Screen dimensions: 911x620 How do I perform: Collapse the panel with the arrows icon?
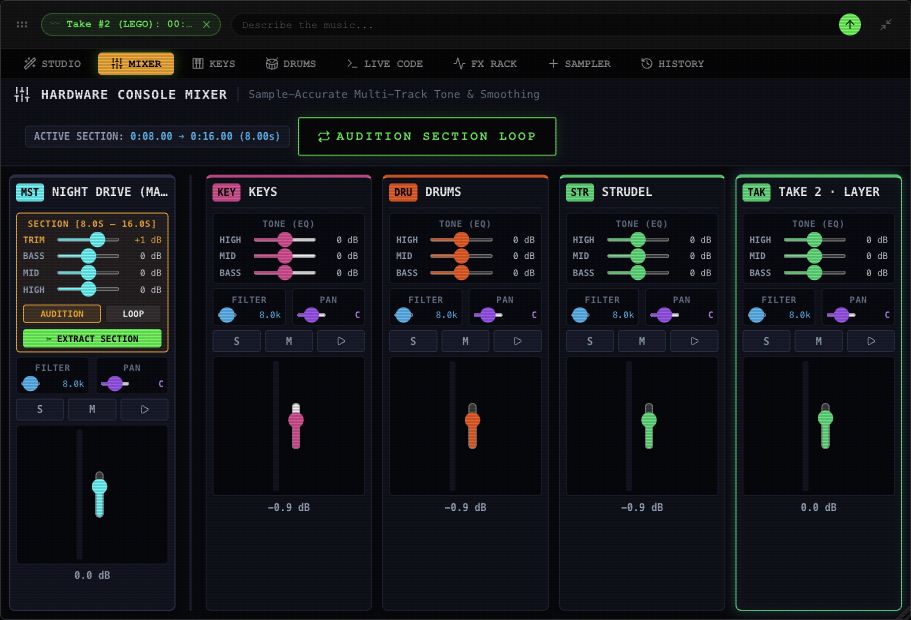[x=885, y=24]
